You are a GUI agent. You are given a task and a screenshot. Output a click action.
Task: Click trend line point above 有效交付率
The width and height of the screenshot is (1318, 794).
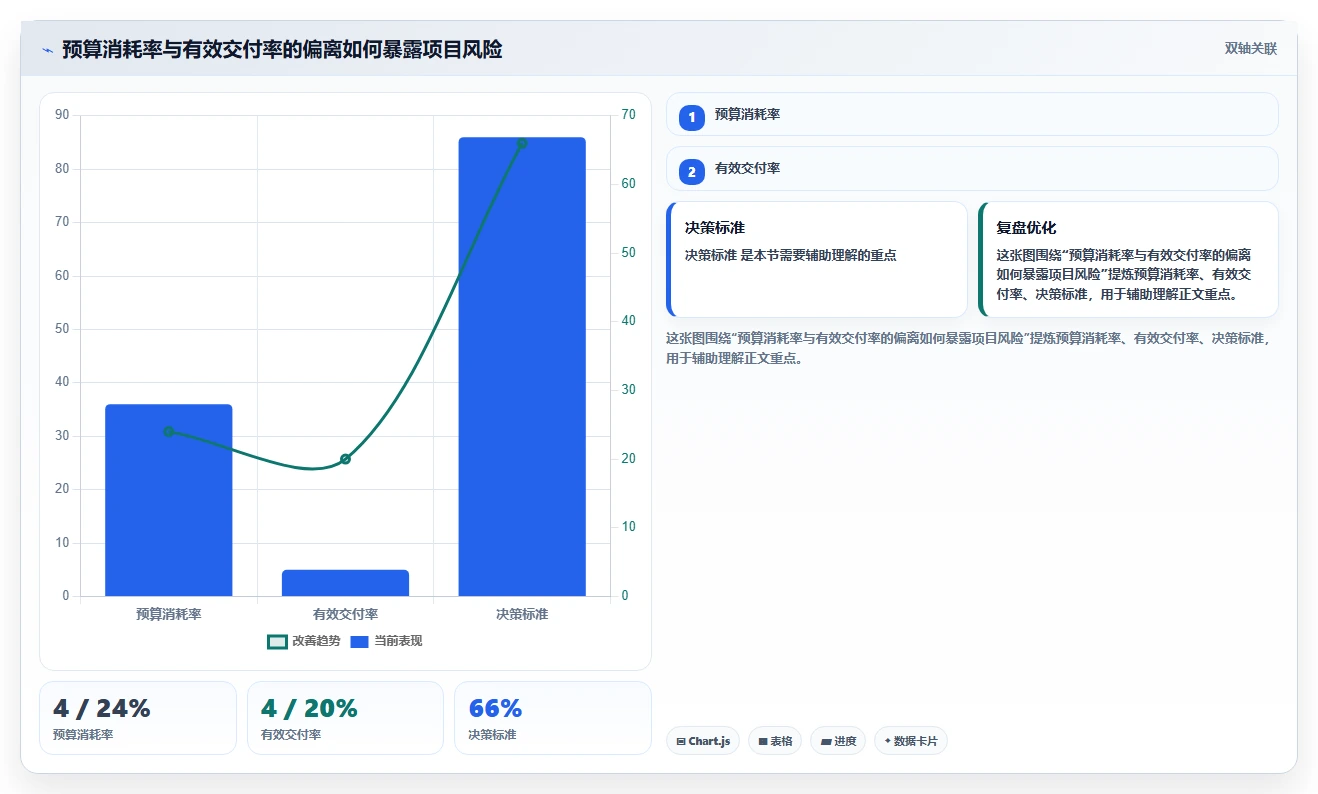tap(345, 459)
